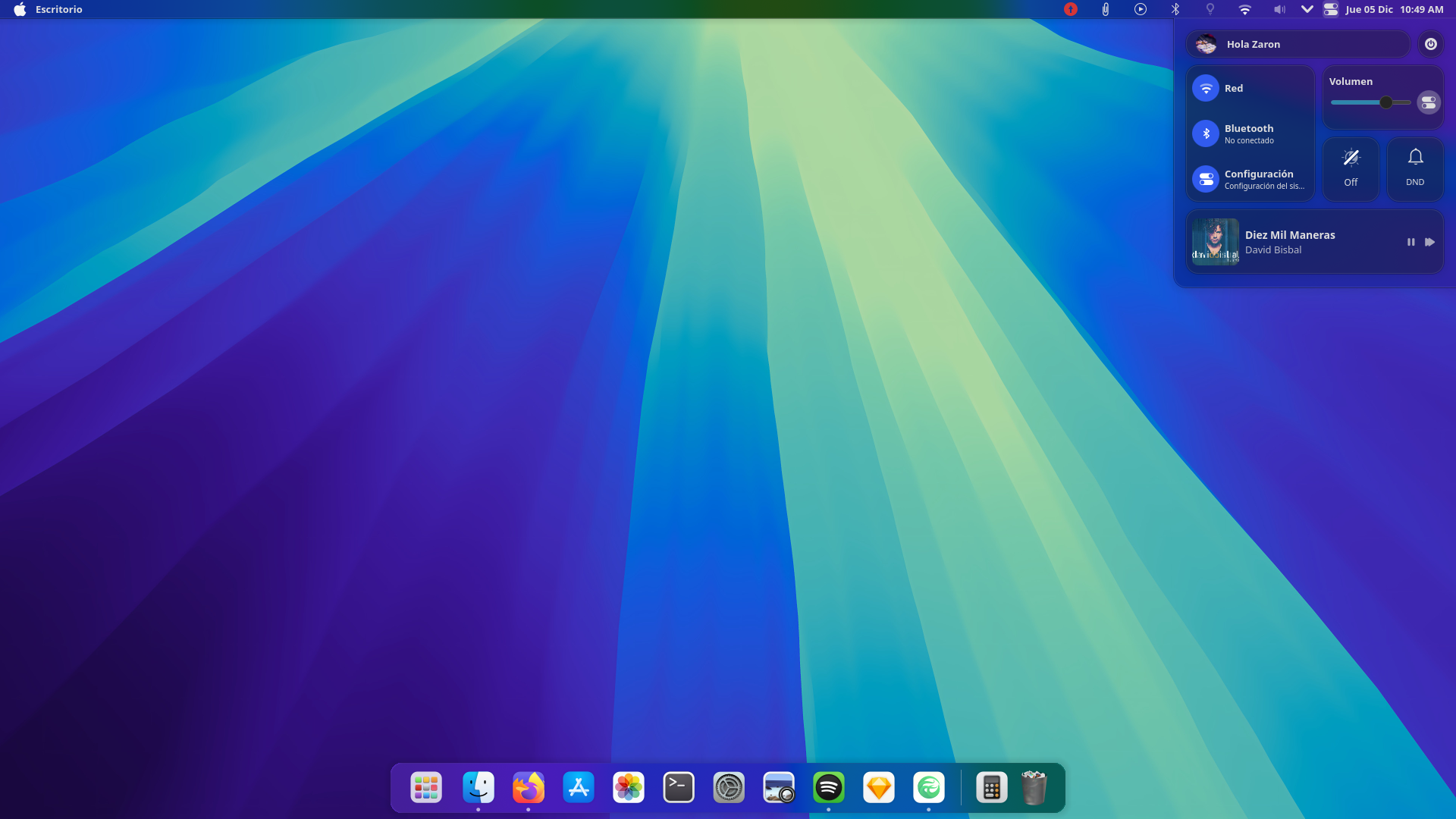Click the Wi-Fi icon in top bar
Image resolution: width=1456 pixels, height=819 pixels.
click(x=1245, y=9)
